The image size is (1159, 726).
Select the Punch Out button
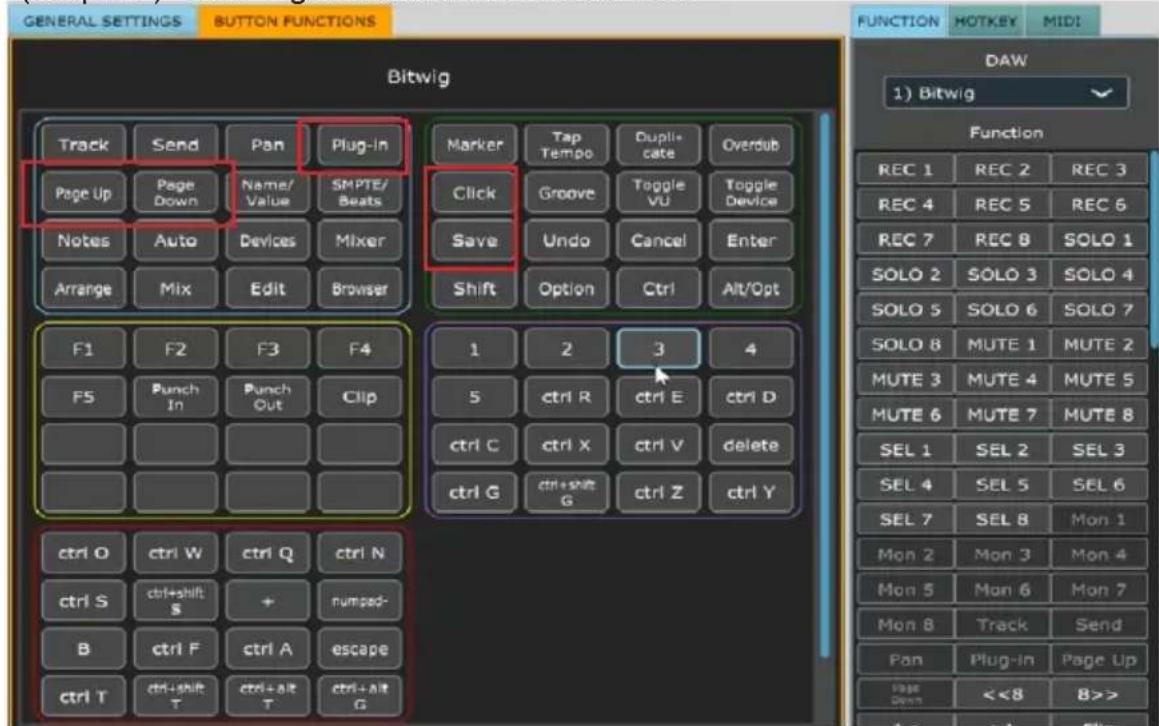pyautogui.click(x=267, y=397)
